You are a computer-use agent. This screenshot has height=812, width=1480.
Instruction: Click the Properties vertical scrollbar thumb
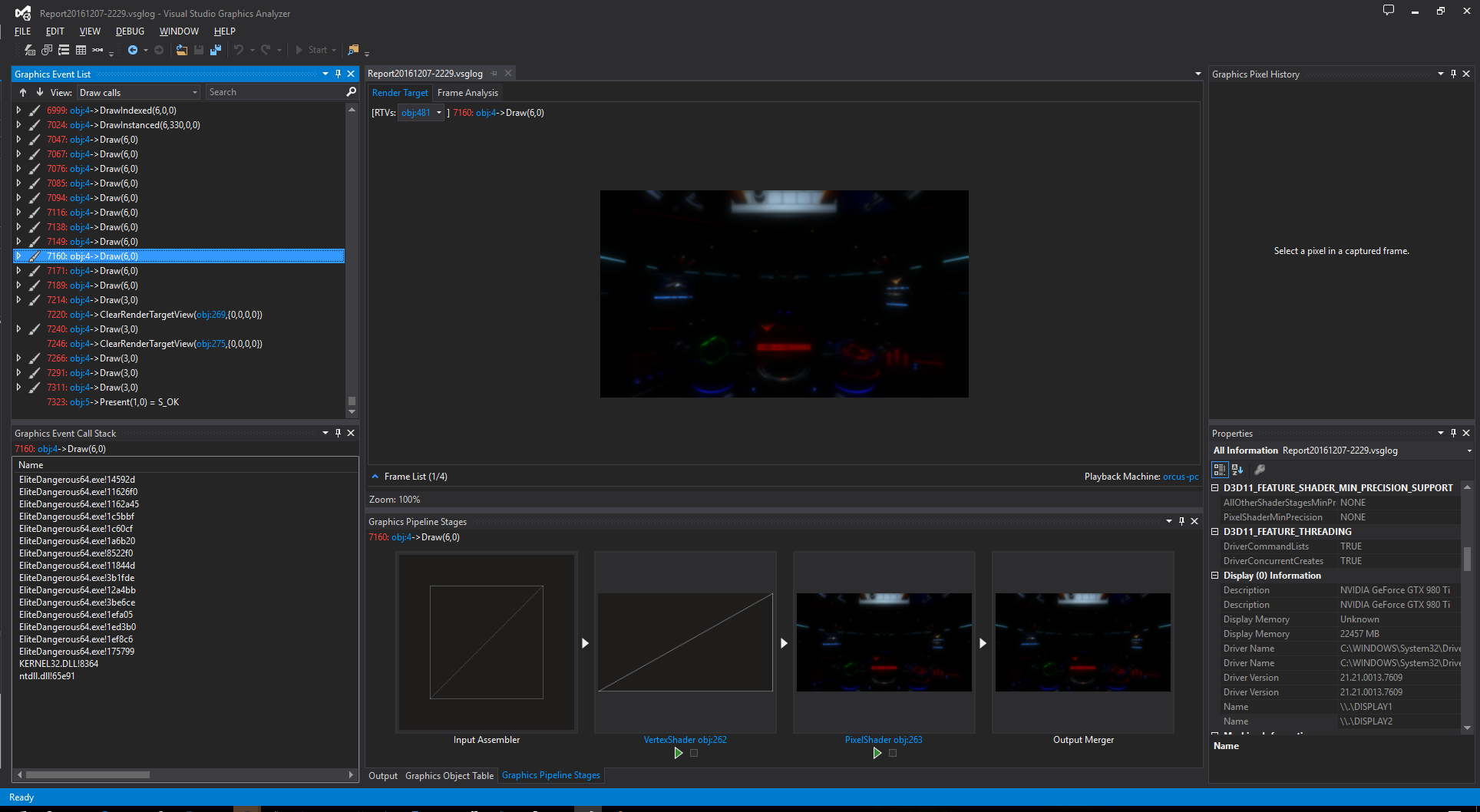point(1467,559)
